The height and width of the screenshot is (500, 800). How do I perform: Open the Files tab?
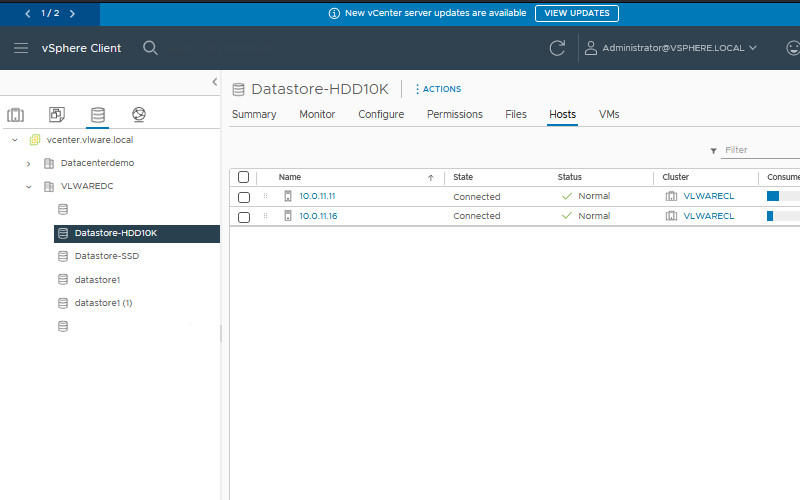(x=516, y=114)
